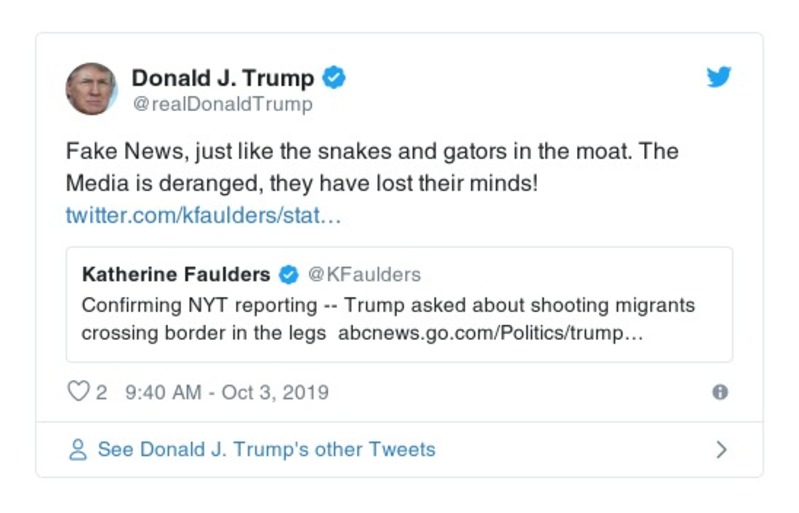799x513 pixels.
Task: Click the display name "Donald J. Trump"
Action: (x=223, y=78)
